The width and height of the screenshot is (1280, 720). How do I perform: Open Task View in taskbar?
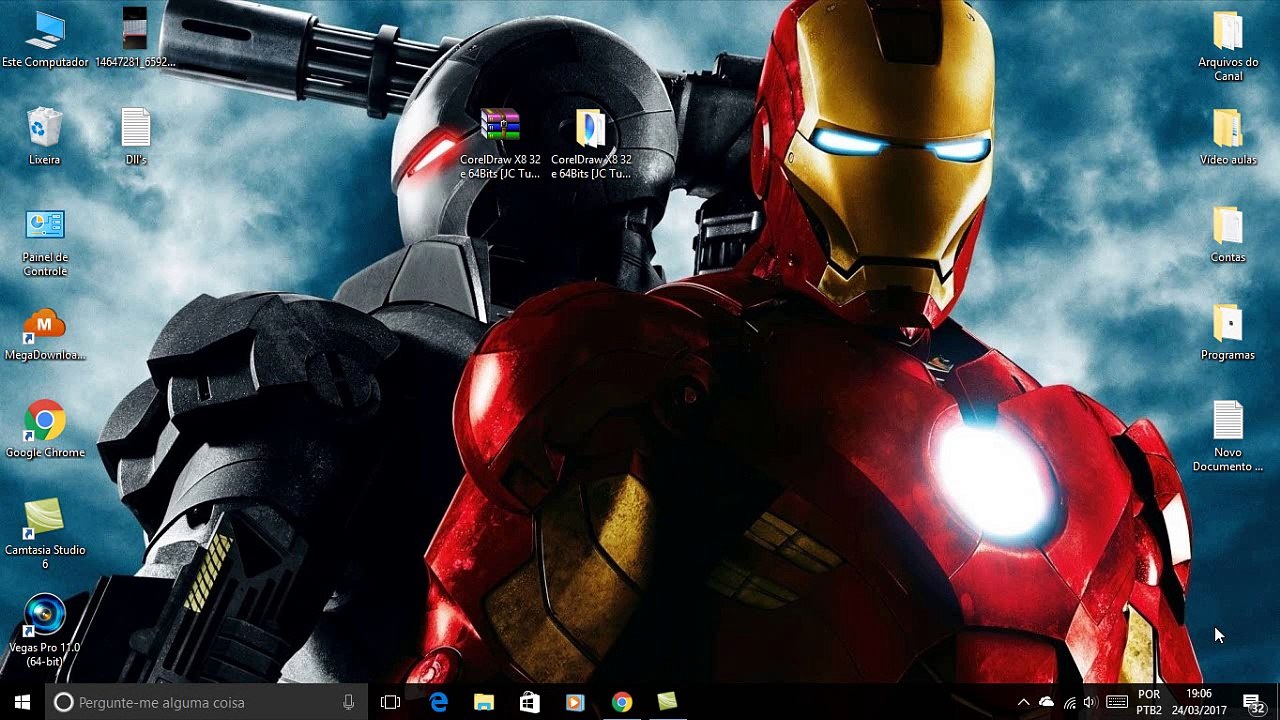[391, 702]
